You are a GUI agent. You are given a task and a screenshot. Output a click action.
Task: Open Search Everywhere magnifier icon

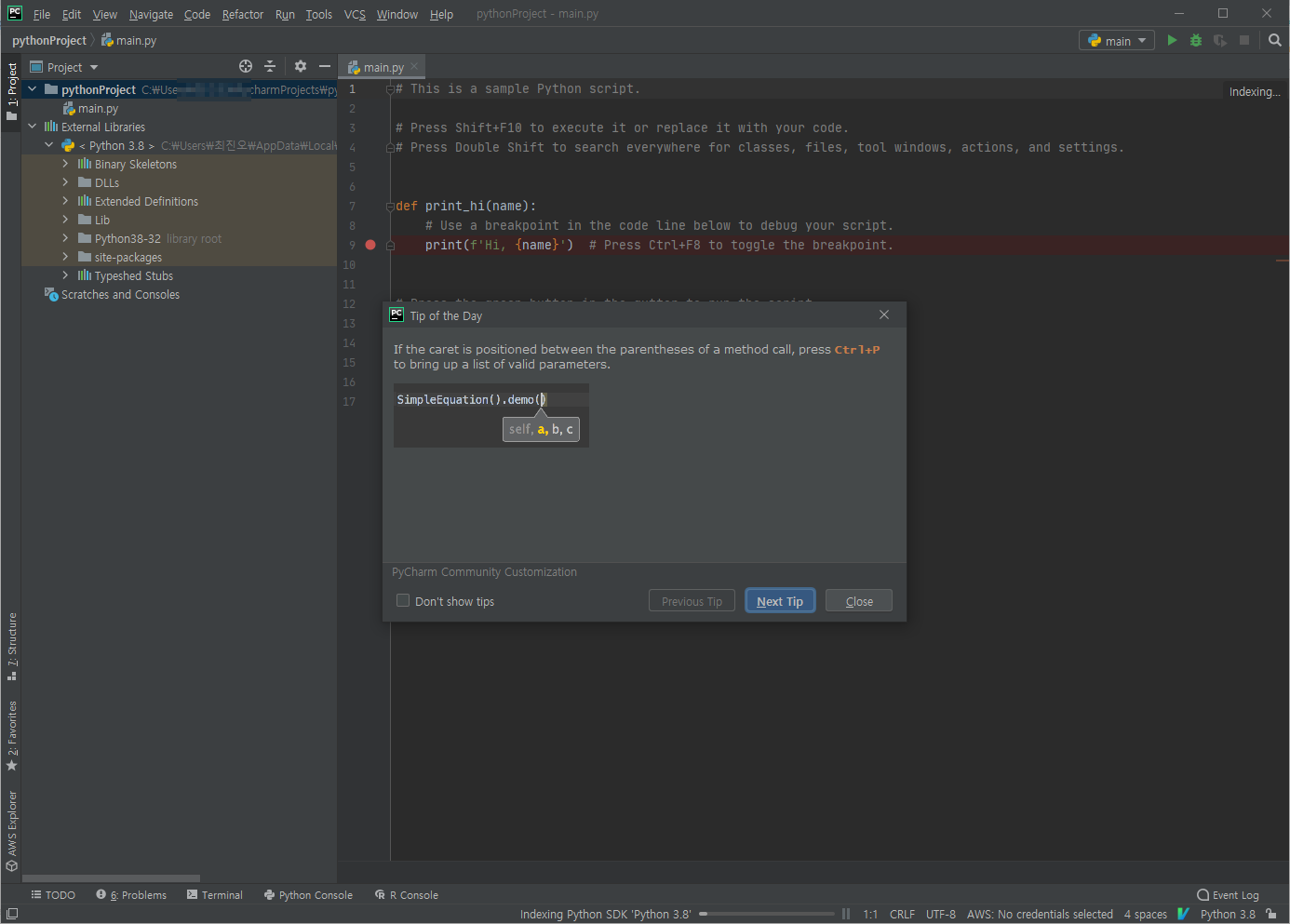pos(1275,40)
